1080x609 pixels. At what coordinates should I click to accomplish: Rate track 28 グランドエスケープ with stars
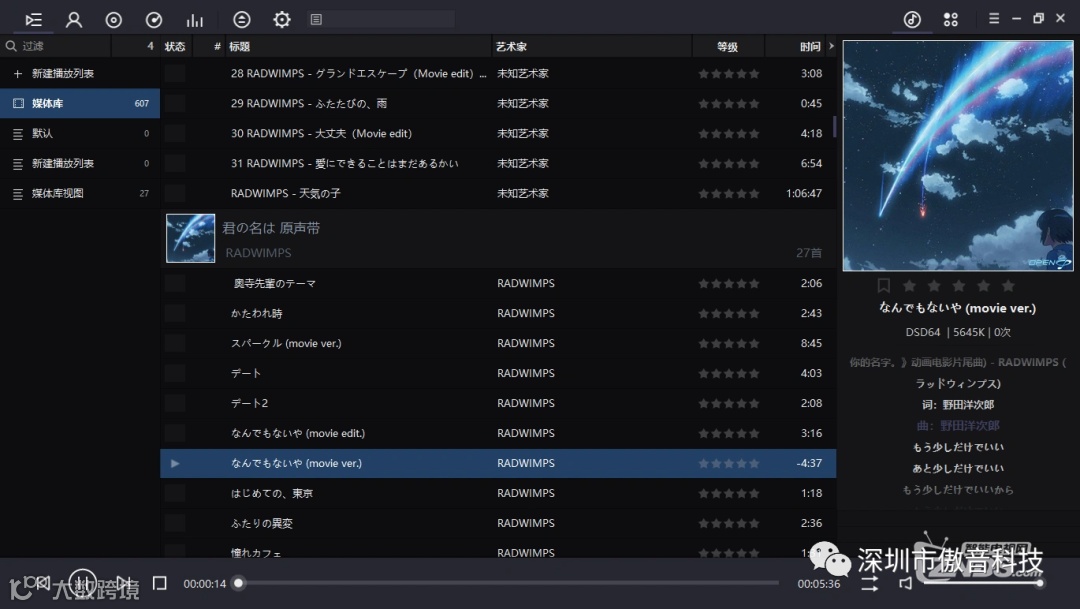[x=729, y=74]
